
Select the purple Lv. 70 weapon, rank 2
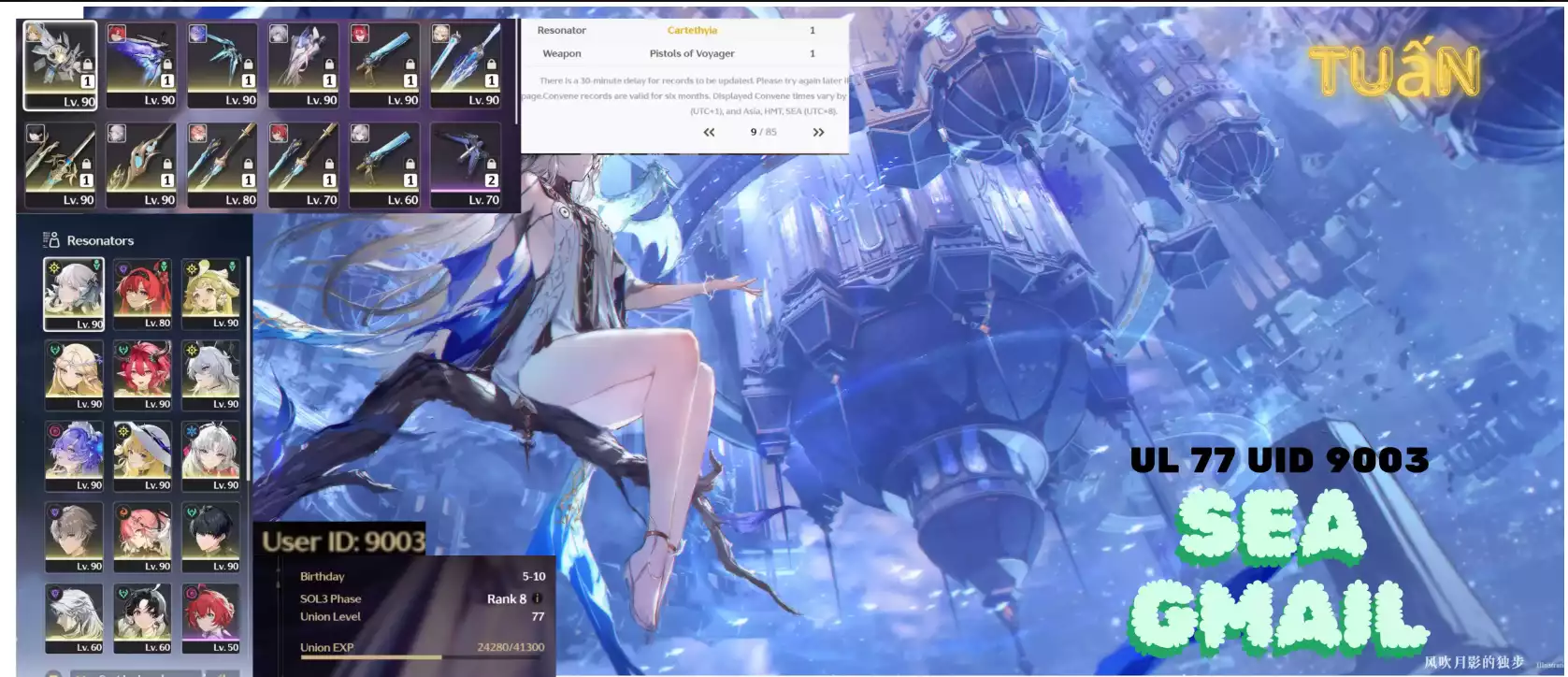(x=466, y=166)
